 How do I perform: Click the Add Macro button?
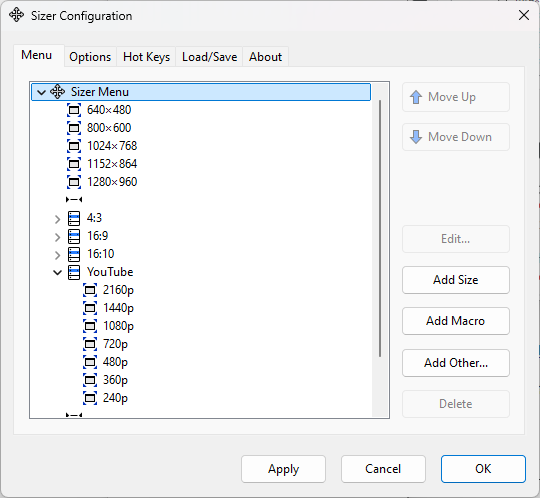[x=456, y=321]
